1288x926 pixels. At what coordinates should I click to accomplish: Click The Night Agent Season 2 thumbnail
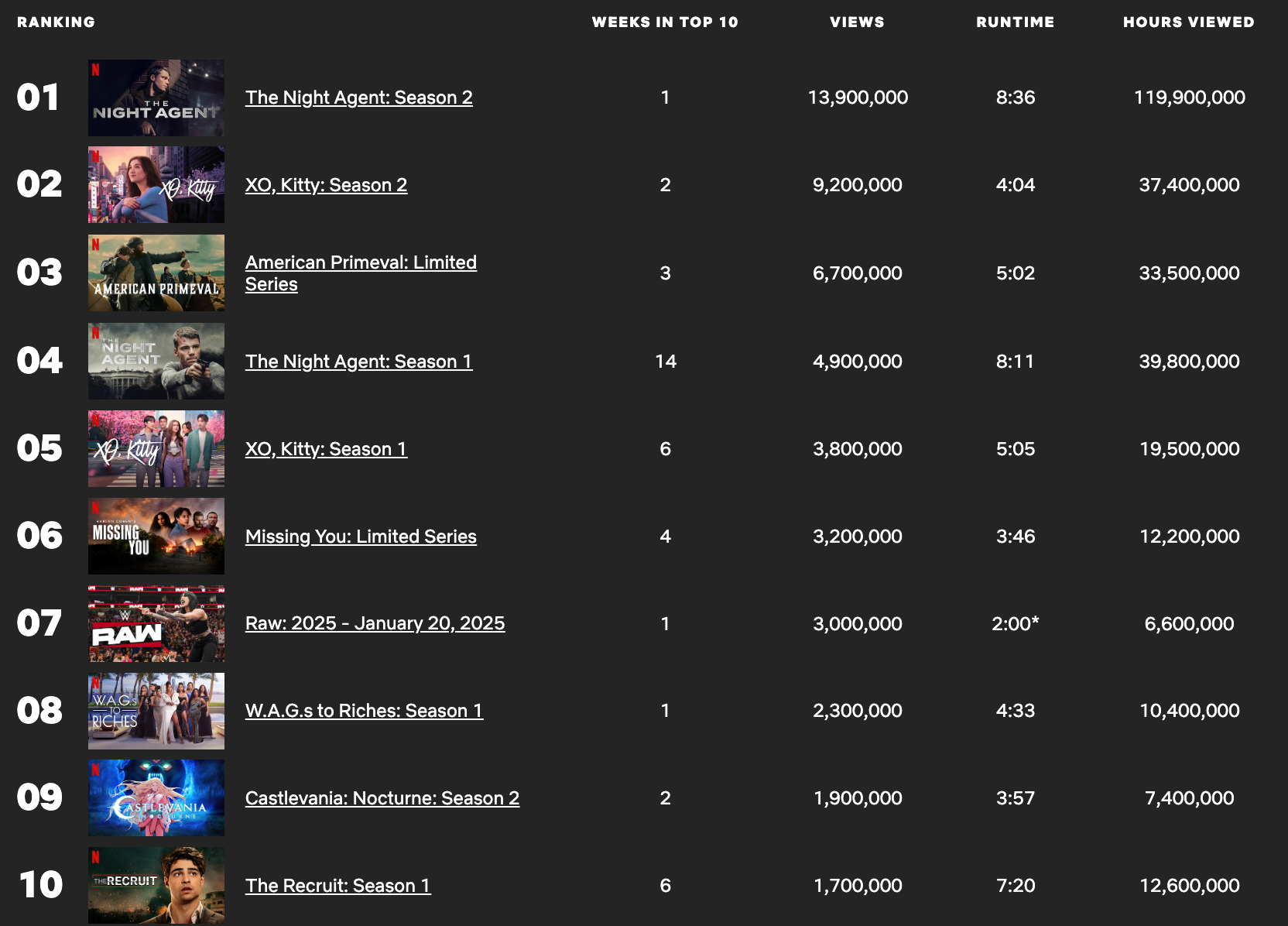click(156, 98)
